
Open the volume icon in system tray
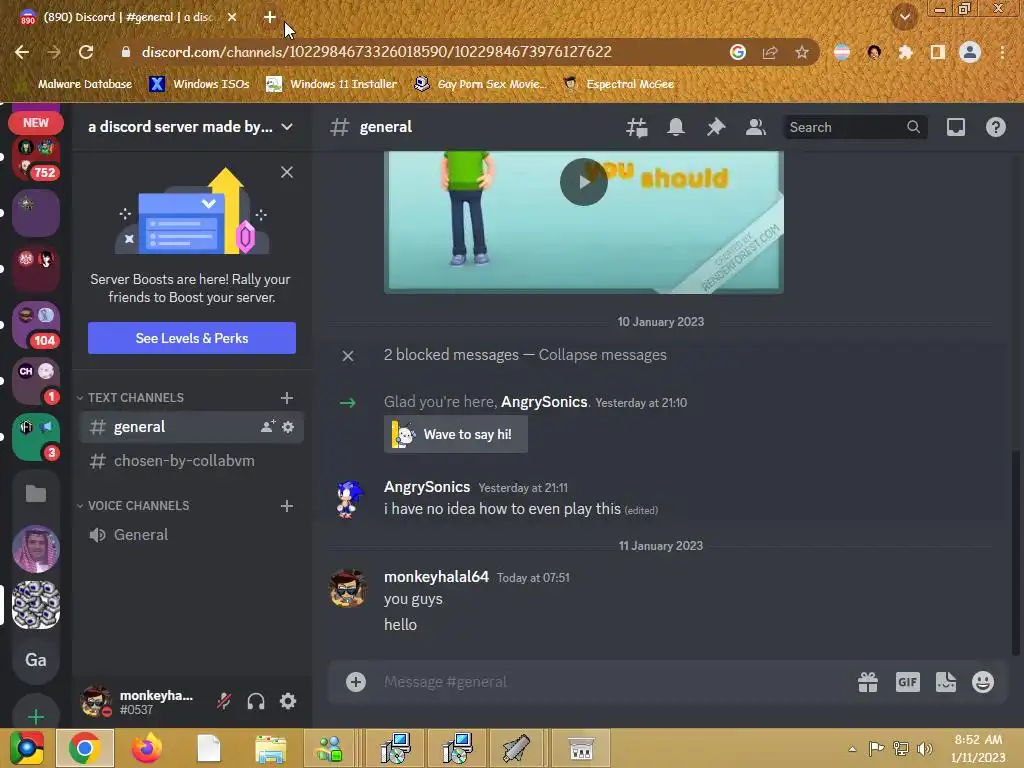925,749
